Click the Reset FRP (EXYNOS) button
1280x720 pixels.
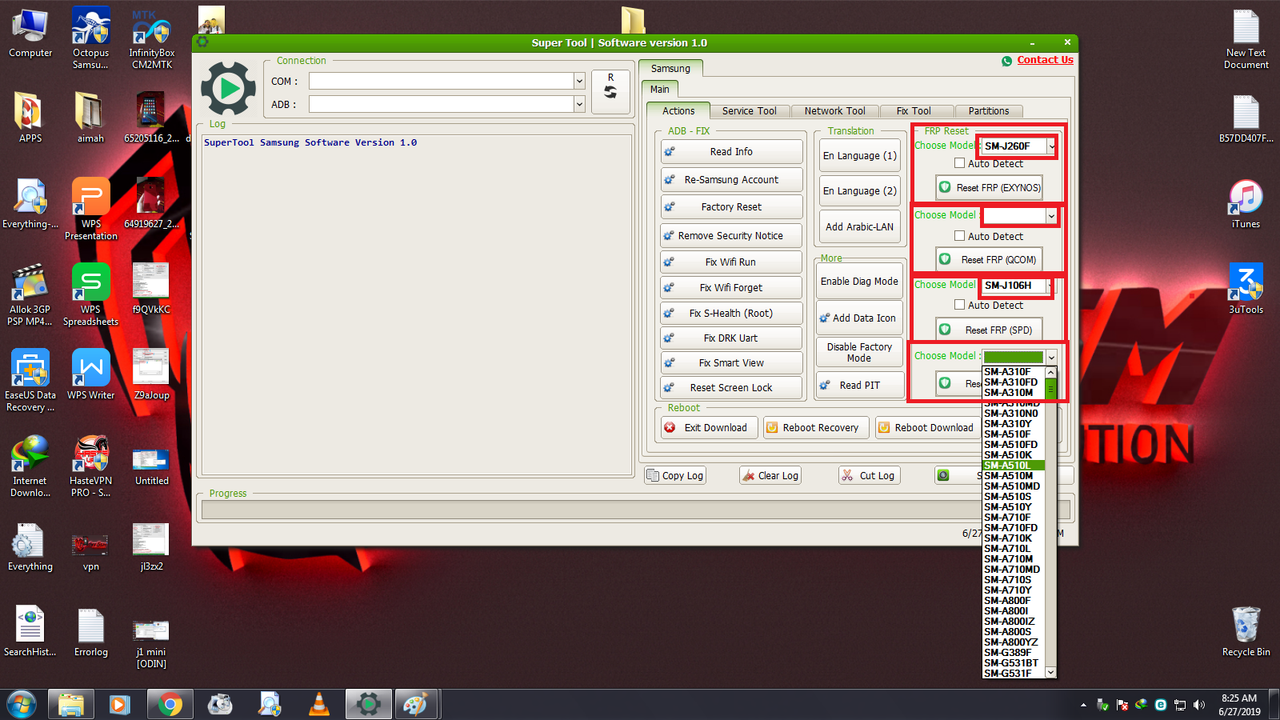point(989,188)
